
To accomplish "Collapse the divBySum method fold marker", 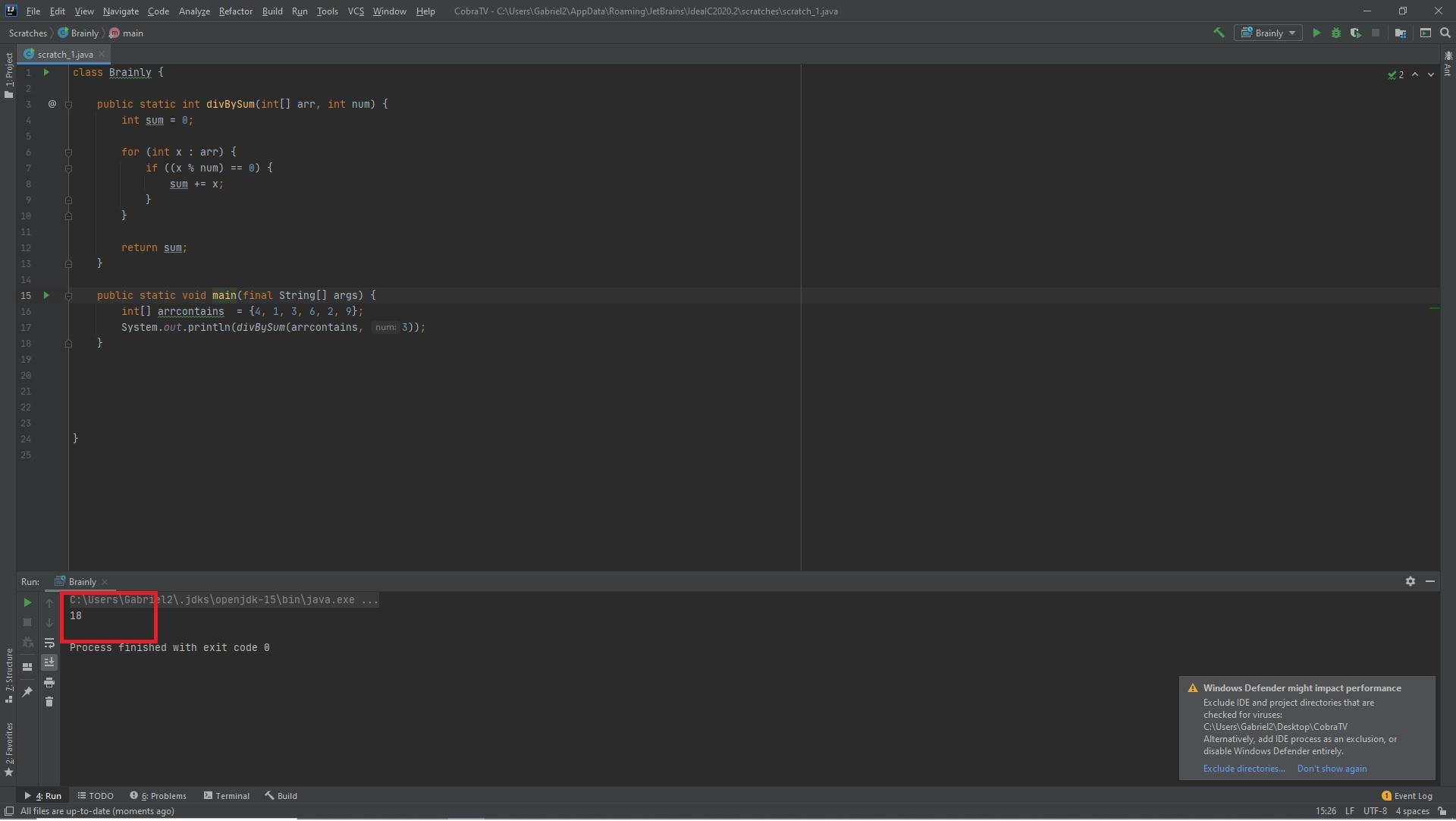I will [x=68, y=105].
